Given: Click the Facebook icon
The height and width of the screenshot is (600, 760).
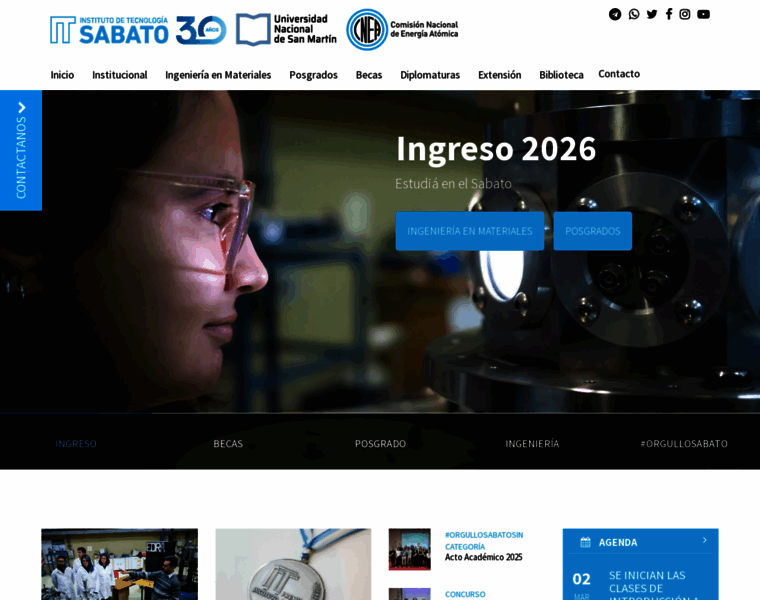Looking at the screenshot, I should tap(669, 14).
